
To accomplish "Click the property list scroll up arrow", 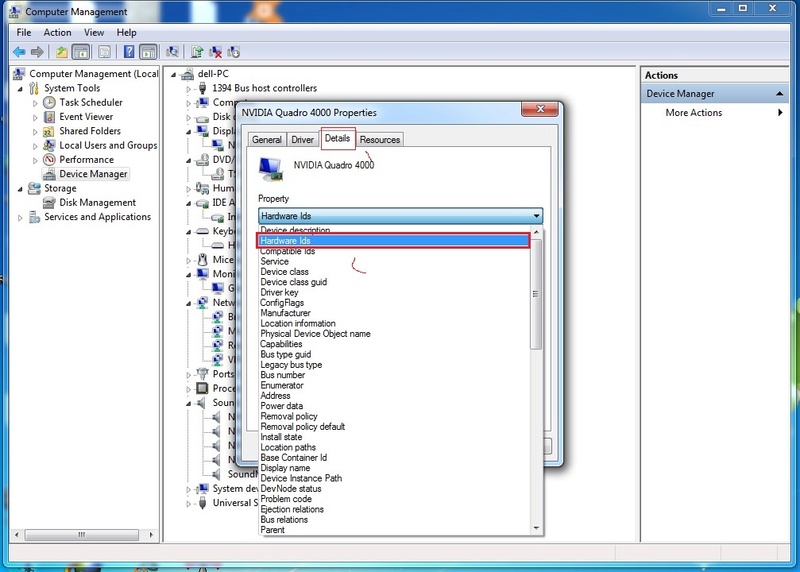I will click(536, 232).
